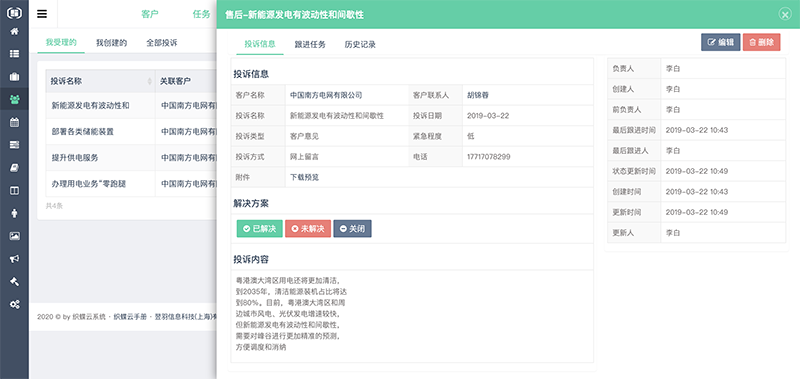
Task: Click 关联客户 column header
Action: tap(176, 81)
